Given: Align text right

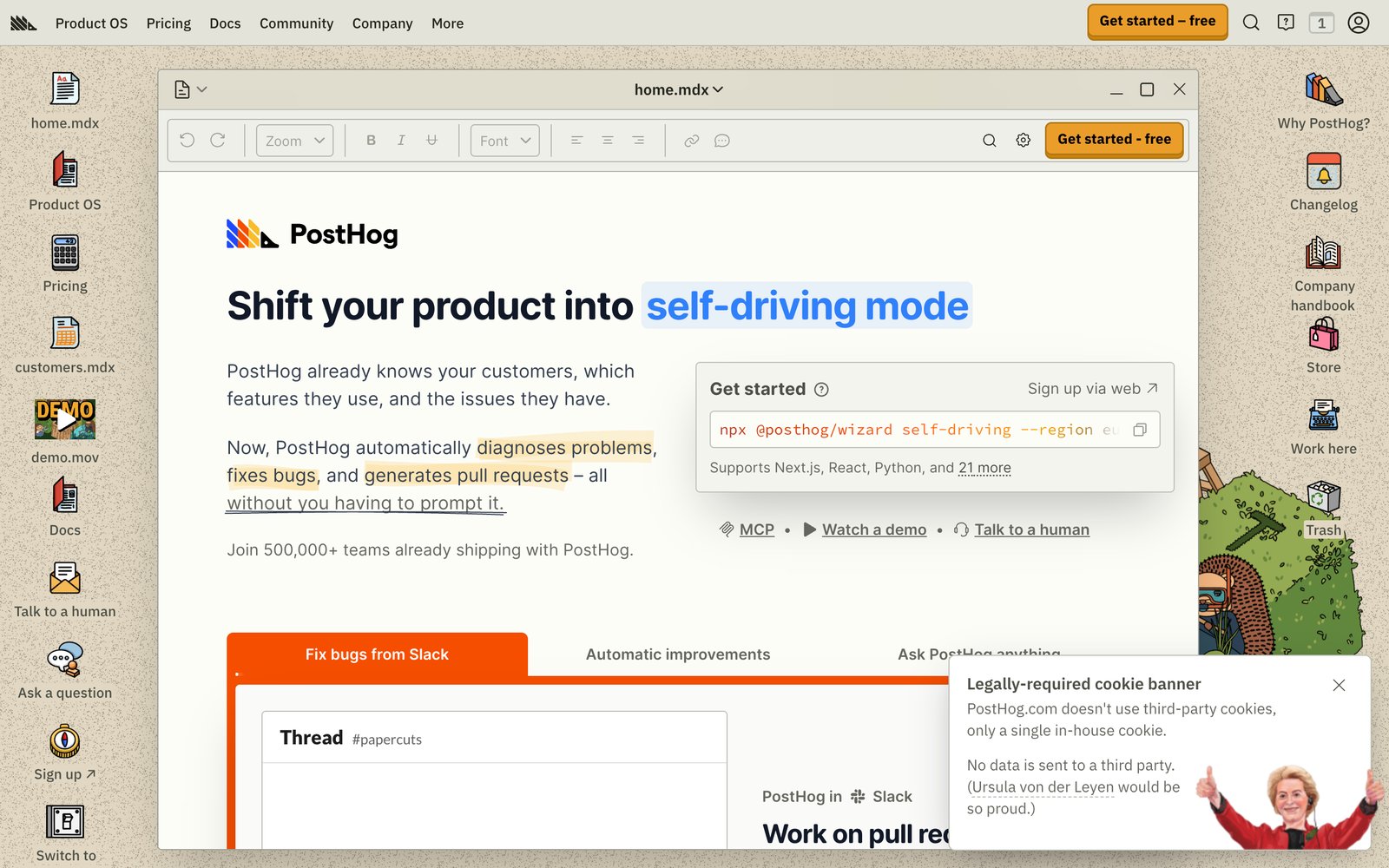Looking at the screenshot, I should pyautogui.click(x=638, y=140).
